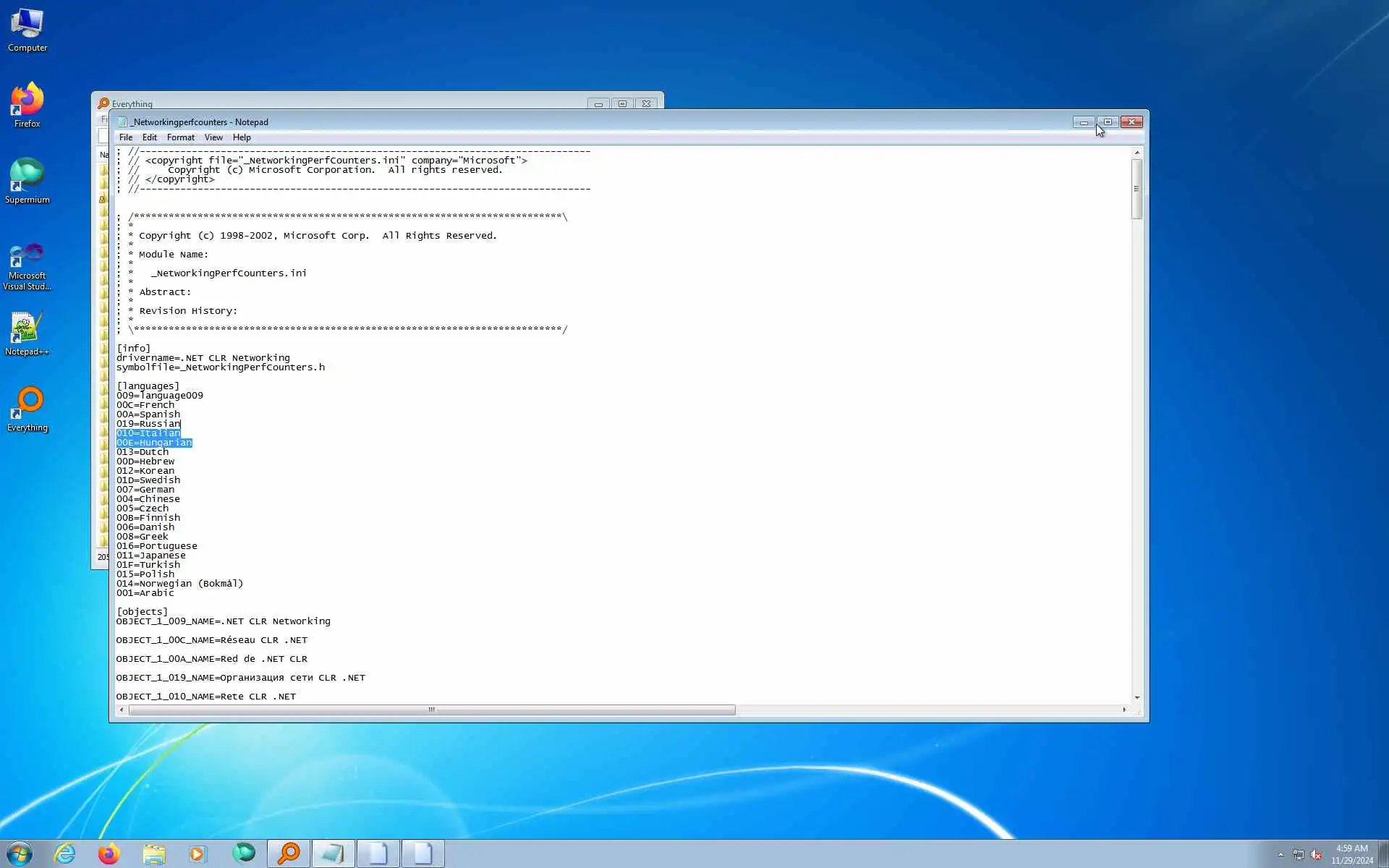
Task: Open the Supermium desktop shortcut
Action: coord(27,181)
